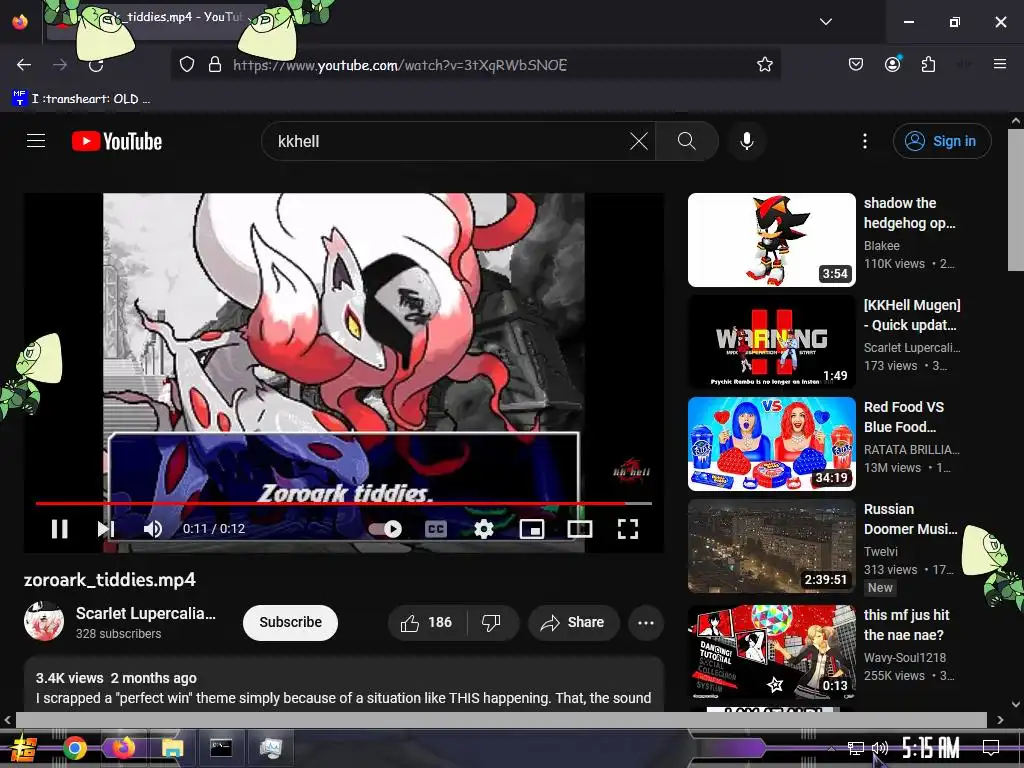1024x768 pixels.
Task: Open the network tray icon
Action: (x=856, y=748)
